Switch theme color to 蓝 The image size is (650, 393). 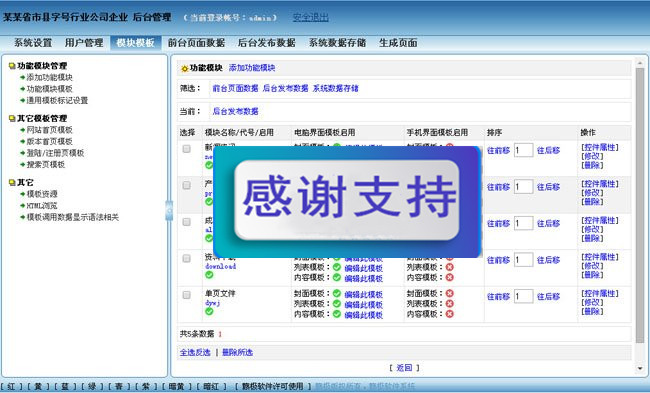pyautogui.click(x=65, y=386)
